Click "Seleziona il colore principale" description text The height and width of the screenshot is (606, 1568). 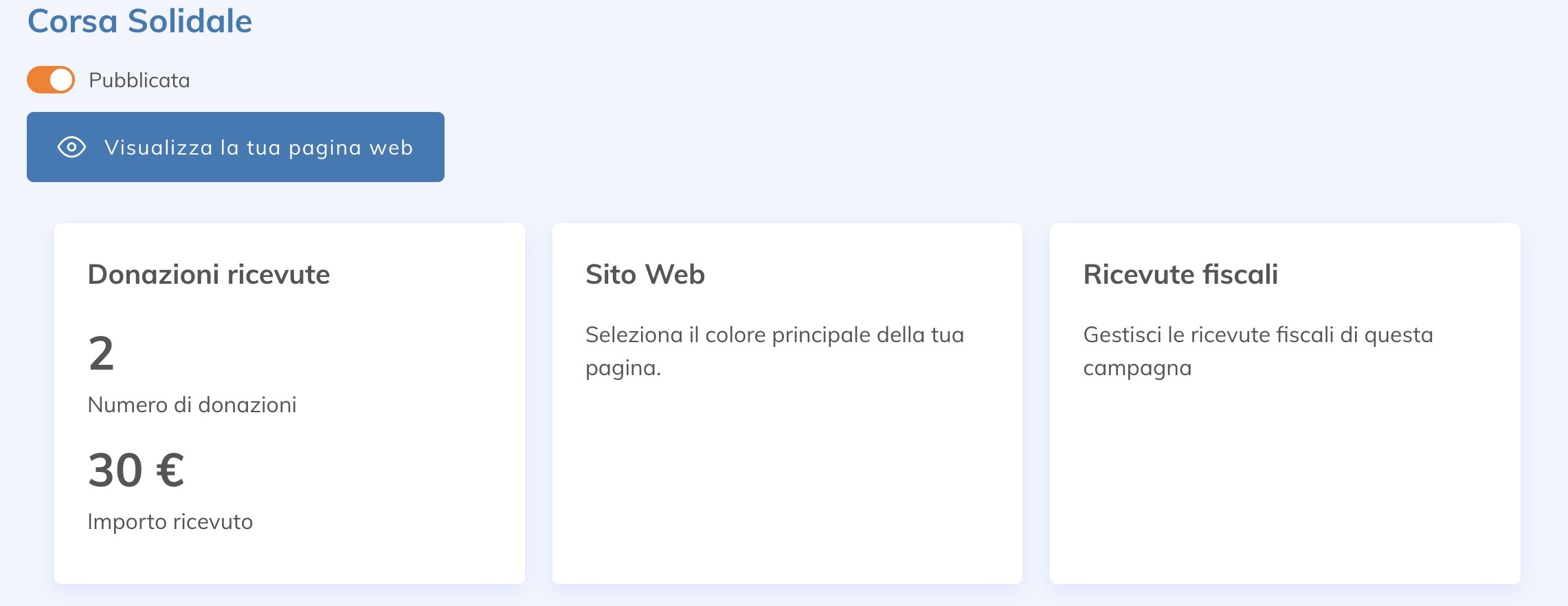click(774, 335)
